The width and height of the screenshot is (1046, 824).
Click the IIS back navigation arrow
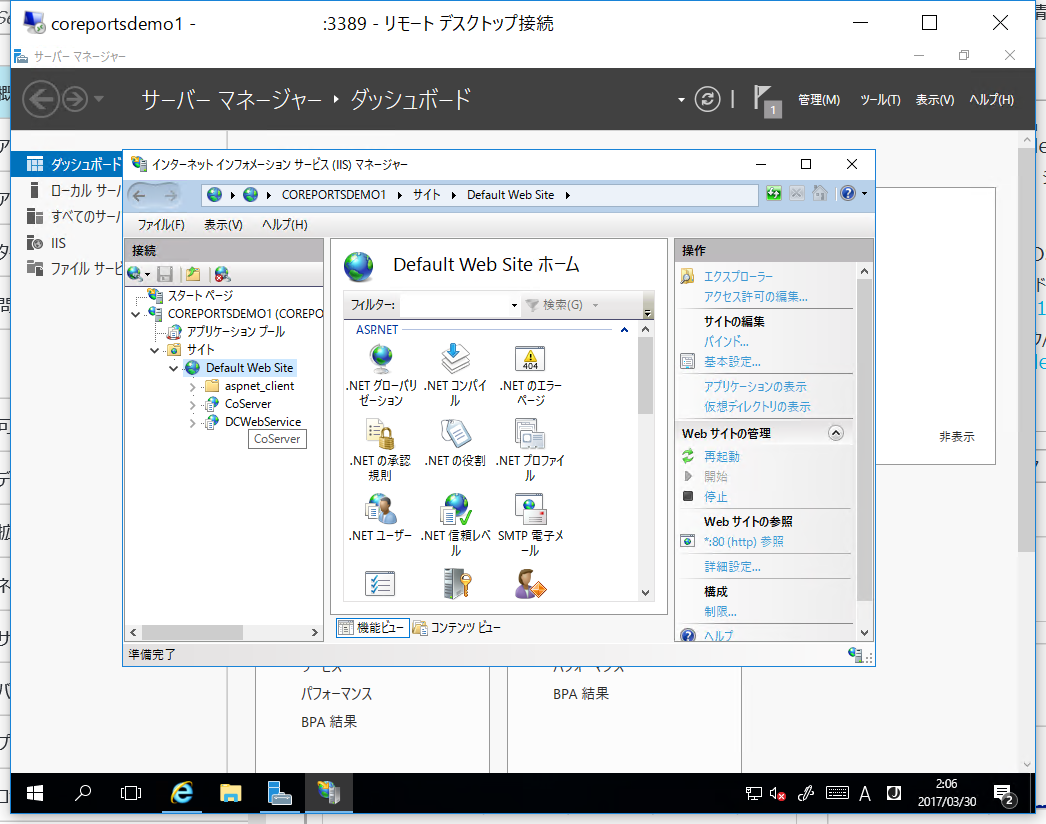(139, 195)
